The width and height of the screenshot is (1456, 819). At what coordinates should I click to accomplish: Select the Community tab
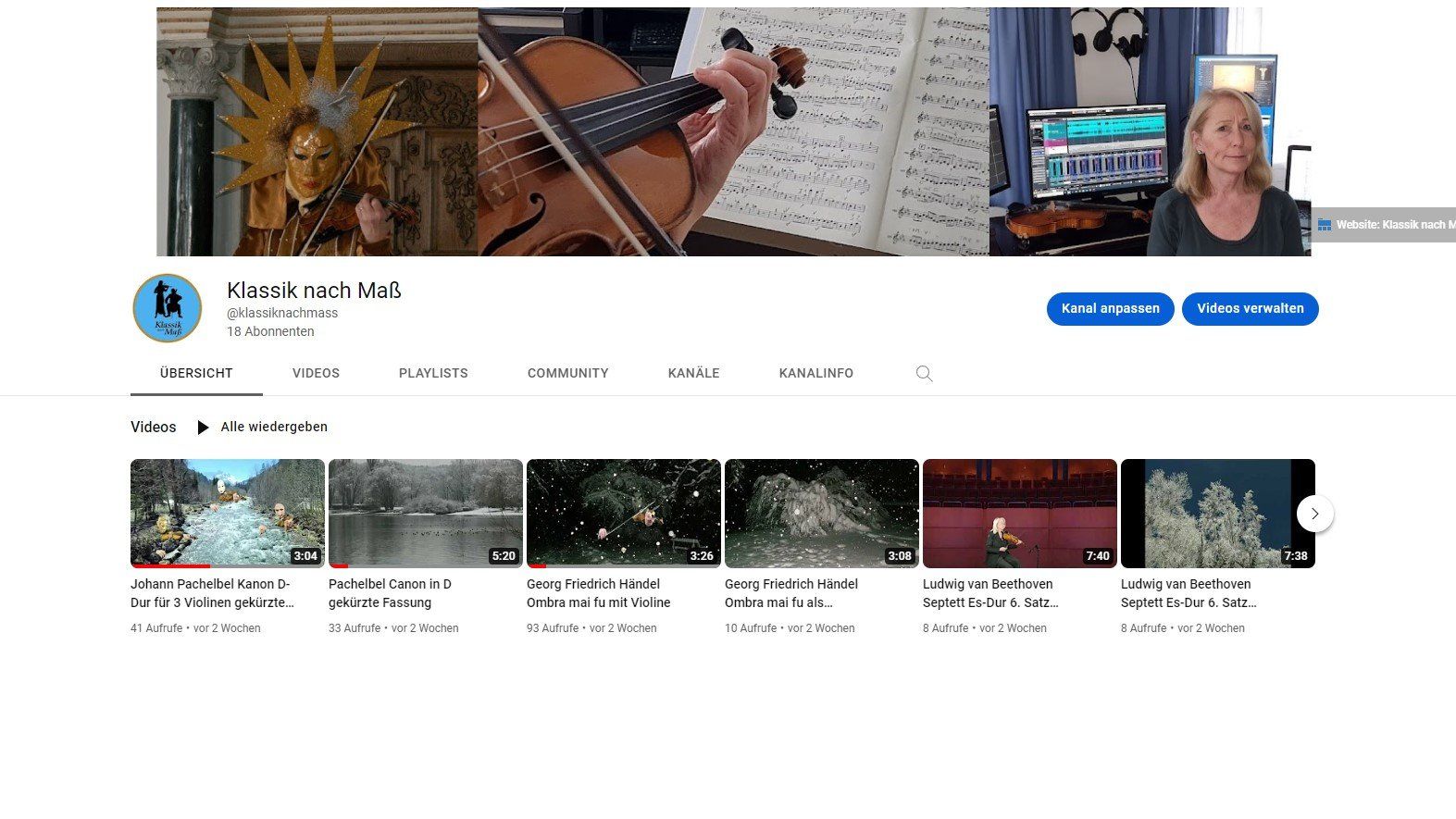point(568,373)
